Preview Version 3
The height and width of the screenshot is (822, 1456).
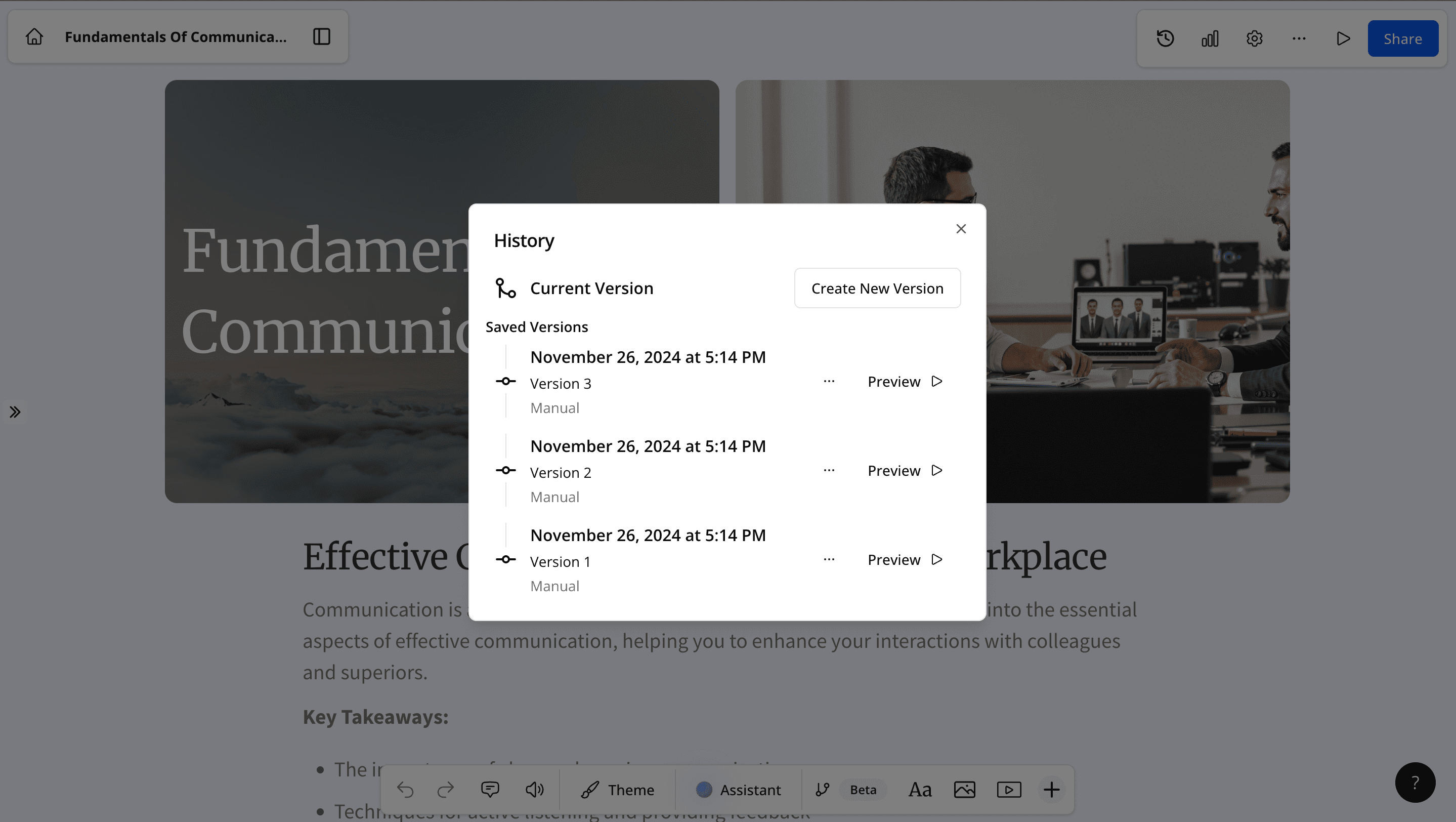tap(905, 382)
